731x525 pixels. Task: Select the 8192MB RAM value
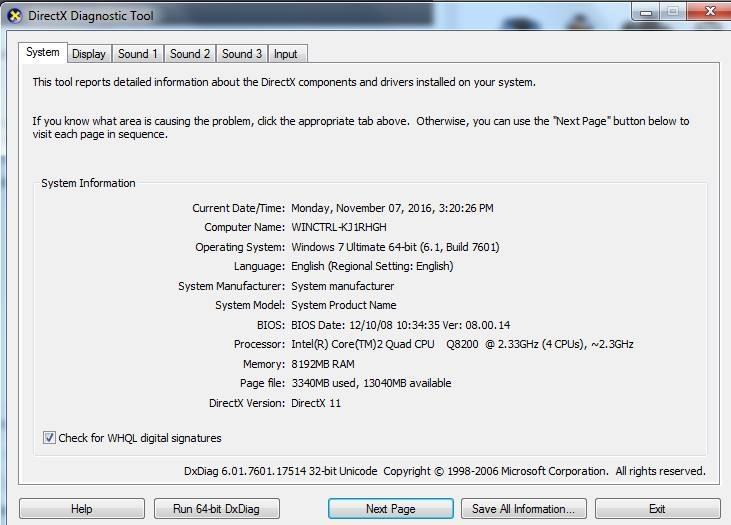(x=323, y=364)
